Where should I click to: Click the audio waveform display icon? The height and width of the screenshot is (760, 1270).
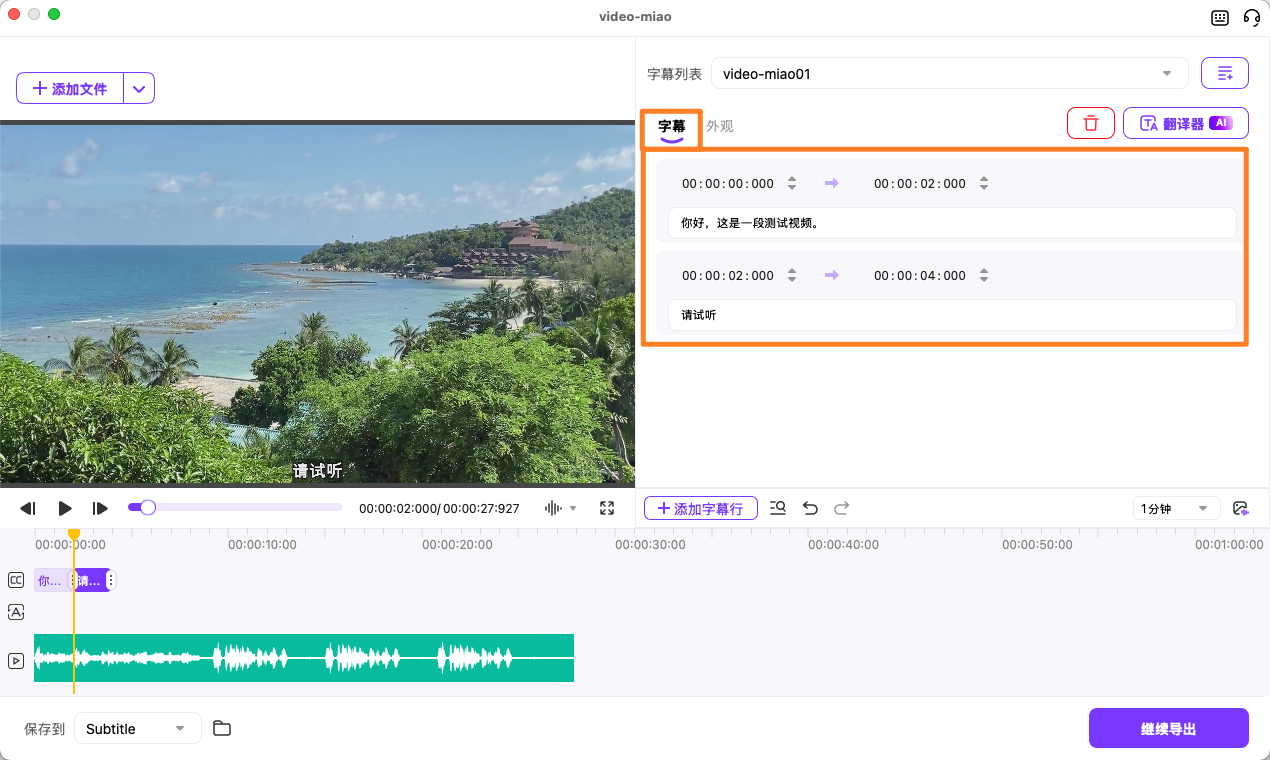[552, 508]
